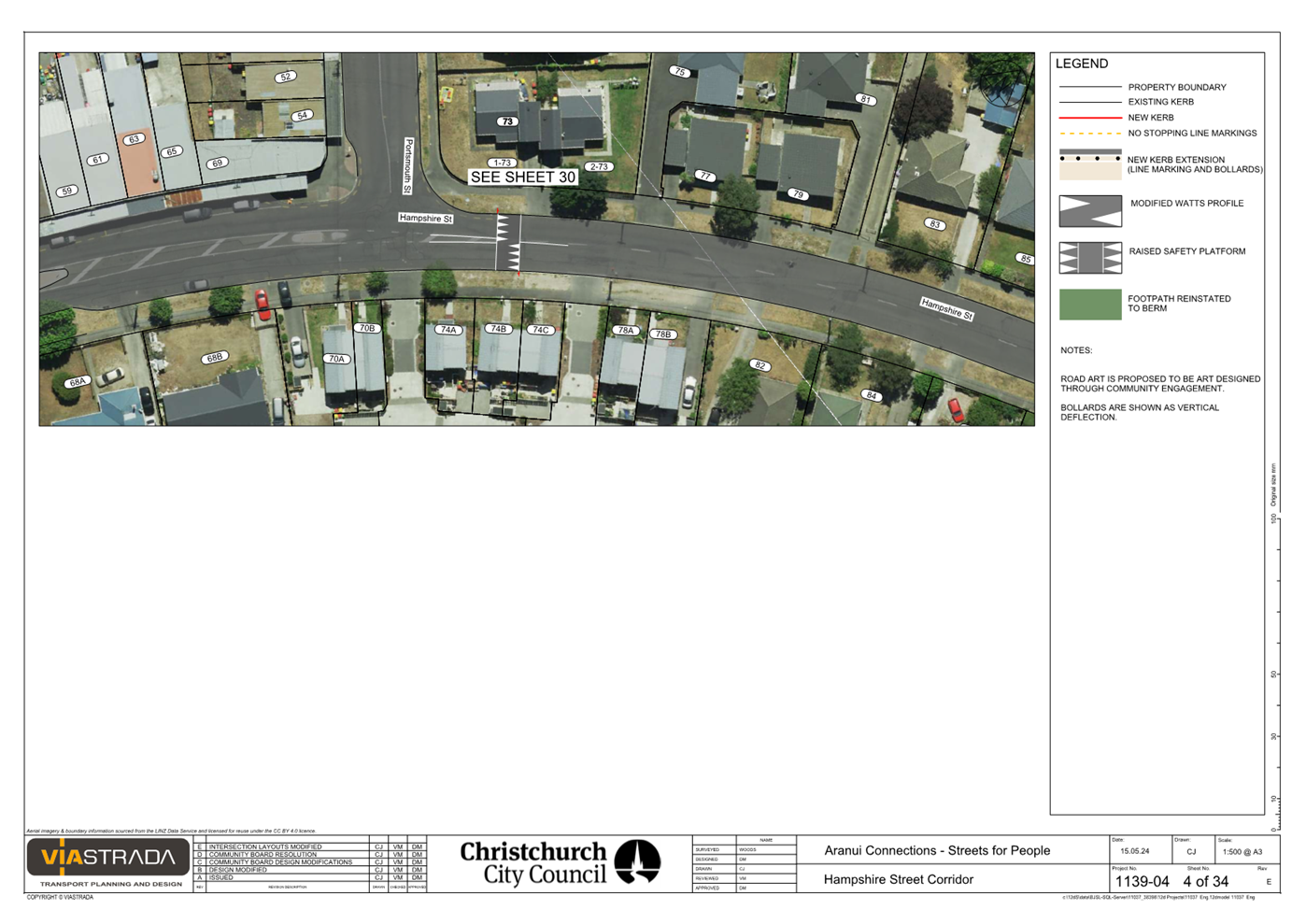1306x924 pixels.
Task: Click property number 84 label
Action: pyautogui.click(x=871, y=395)
